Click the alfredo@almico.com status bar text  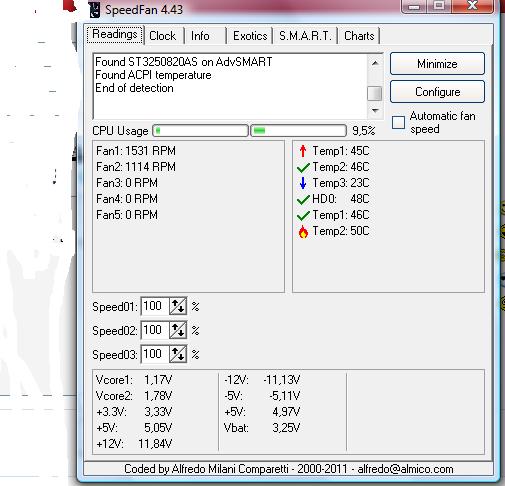click(x=405, y=469)
